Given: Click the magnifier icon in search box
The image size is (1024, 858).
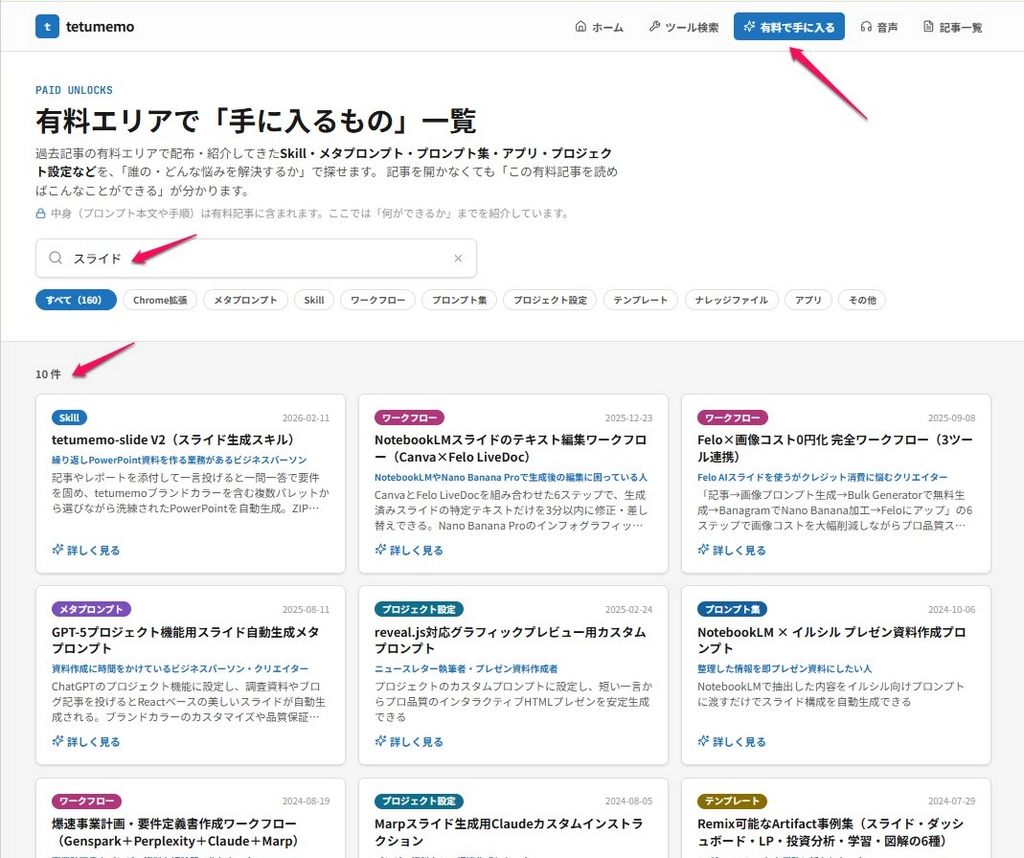Looking at the screenshot, I should tap(56, 258).
